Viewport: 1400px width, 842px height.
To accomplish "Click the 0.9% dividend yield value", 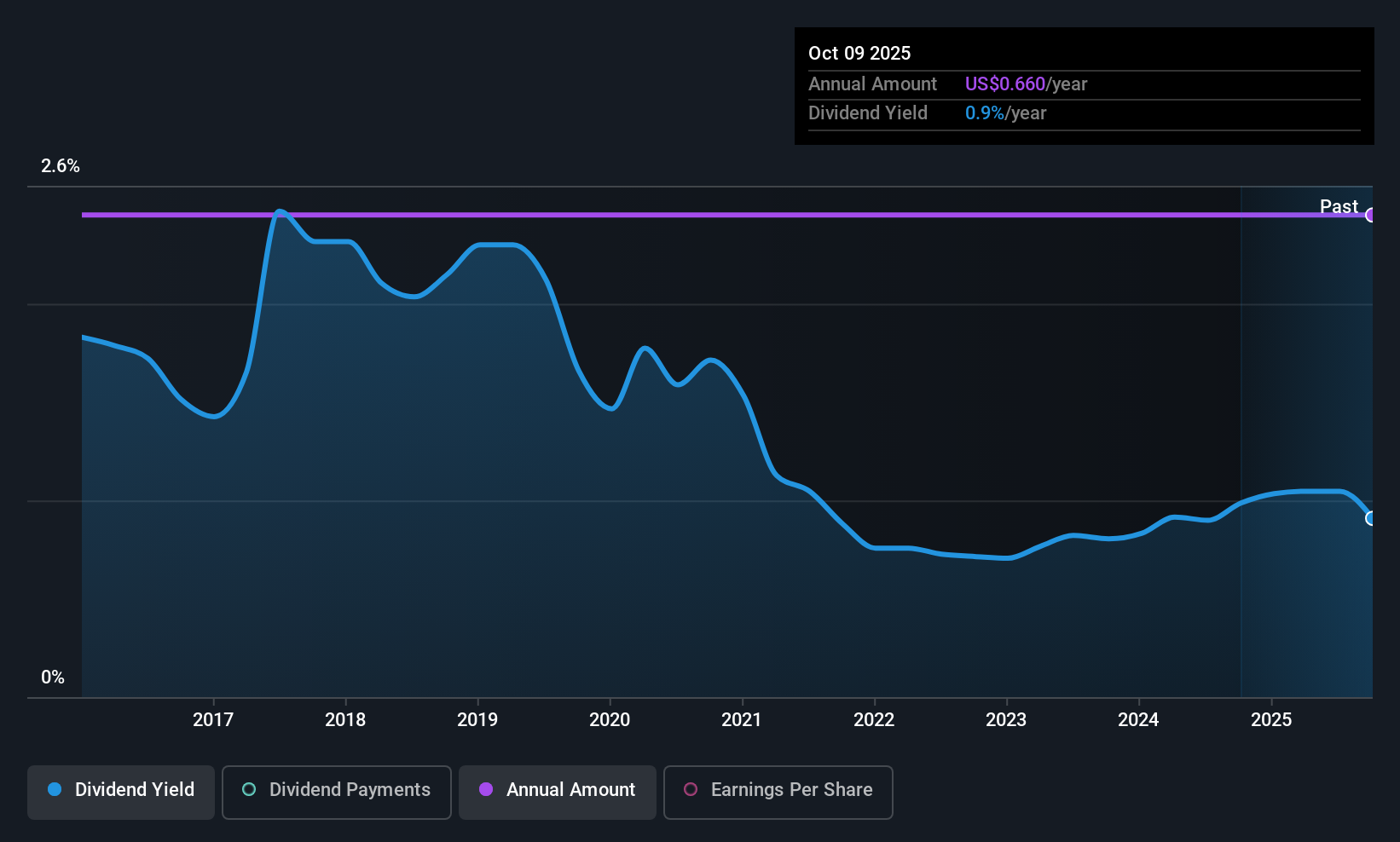I will point(984,112).
